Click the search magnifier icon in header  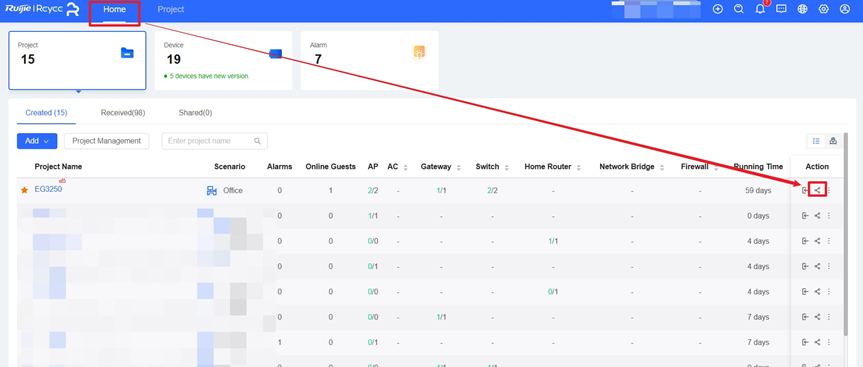(739, 9)
